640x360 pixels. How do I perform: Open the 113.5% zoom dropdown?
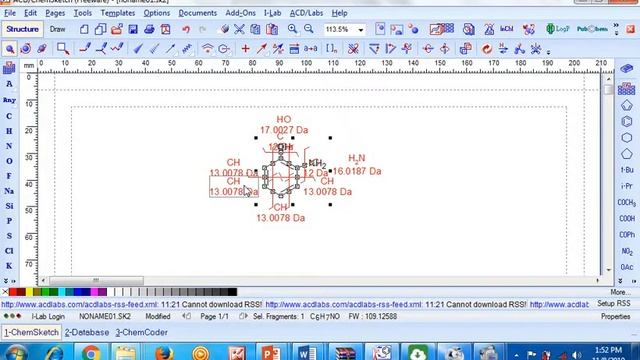tap(360, 29)
